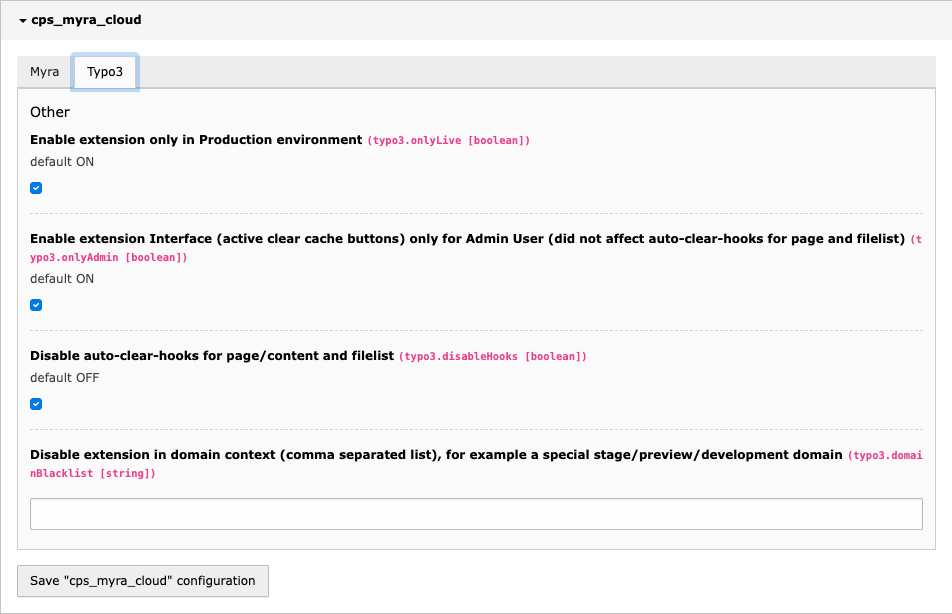
Task: Click label "Enable extension only in Production environment"
Action: click(196, 140)
